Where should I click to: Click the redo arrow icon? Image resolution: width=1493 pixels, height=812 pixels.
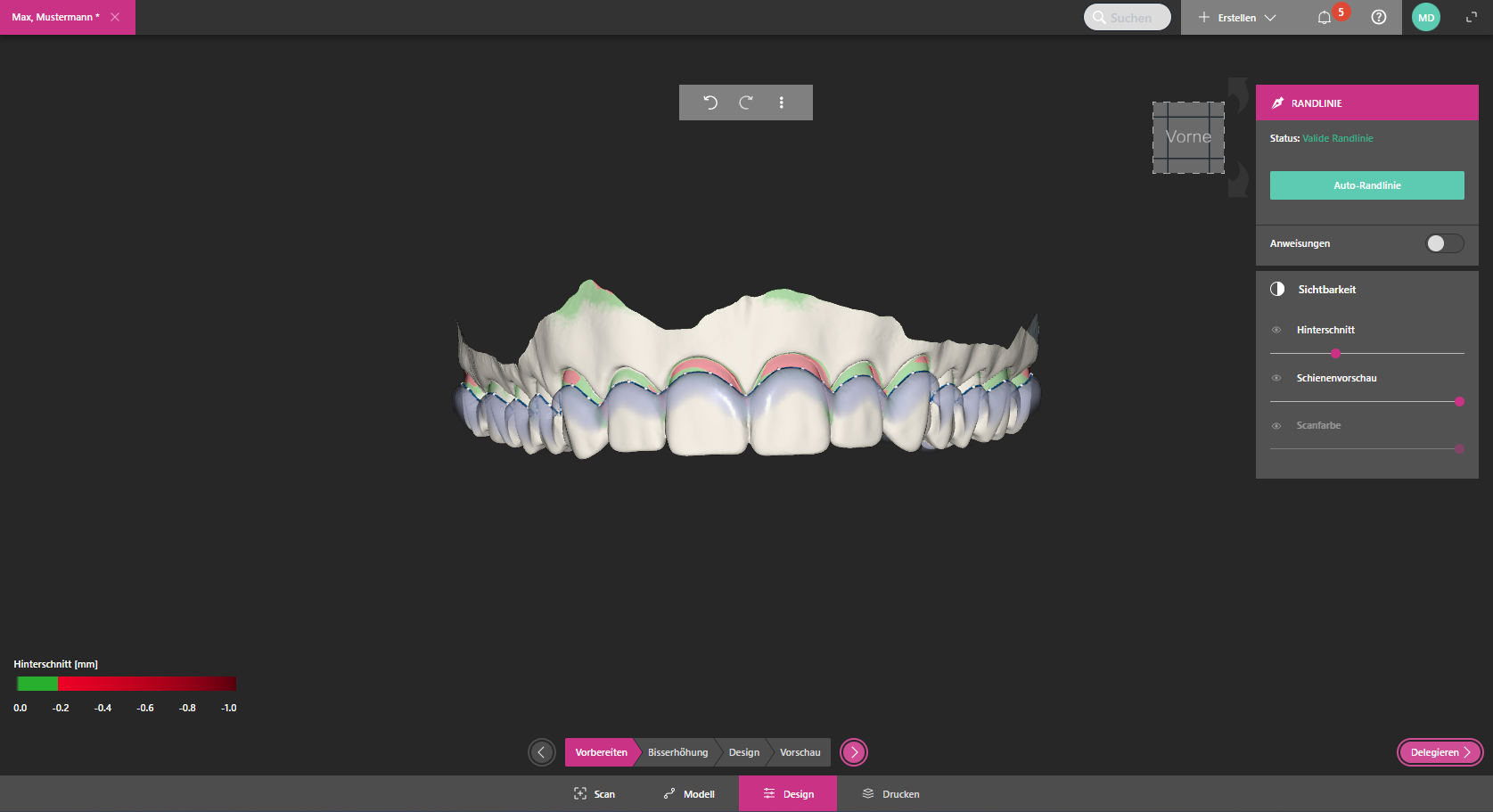click(746, 103)
